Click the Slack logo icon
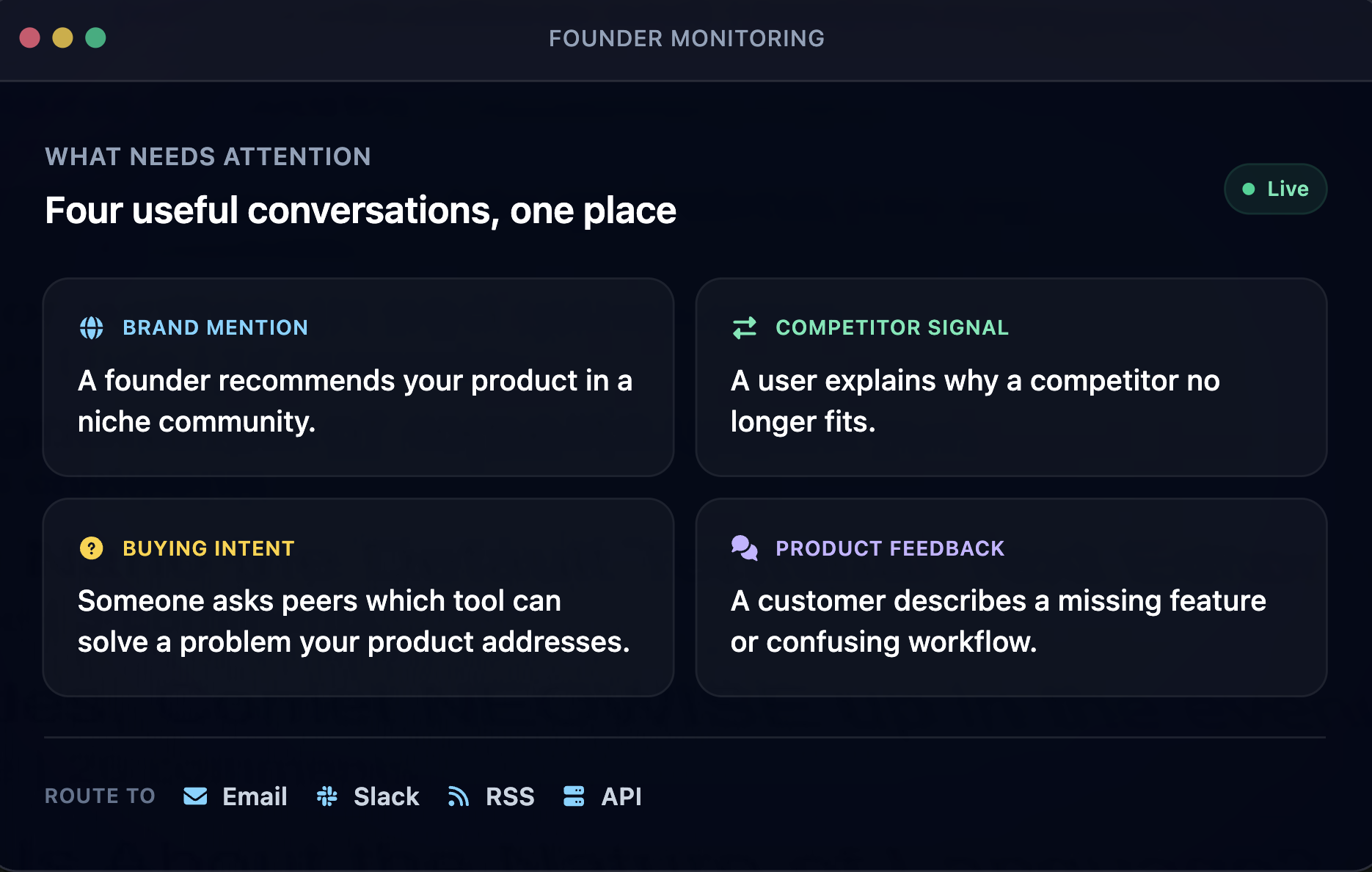The width and height of the screenshot is (1372, 872). [x=327, y=796]
